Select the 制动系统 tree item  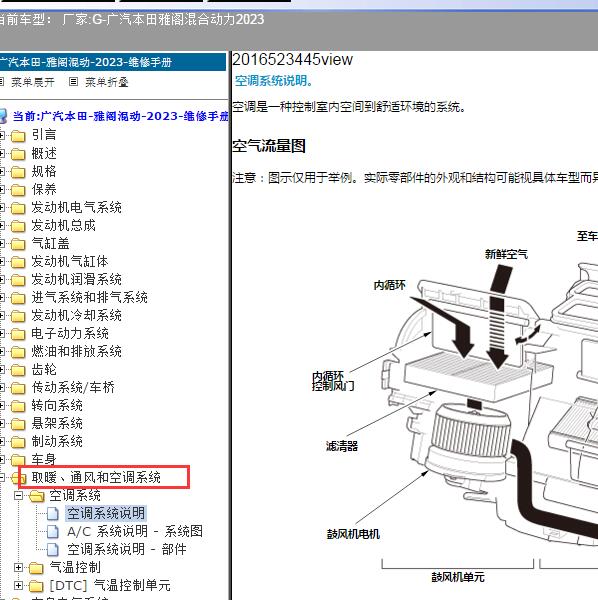57,441
